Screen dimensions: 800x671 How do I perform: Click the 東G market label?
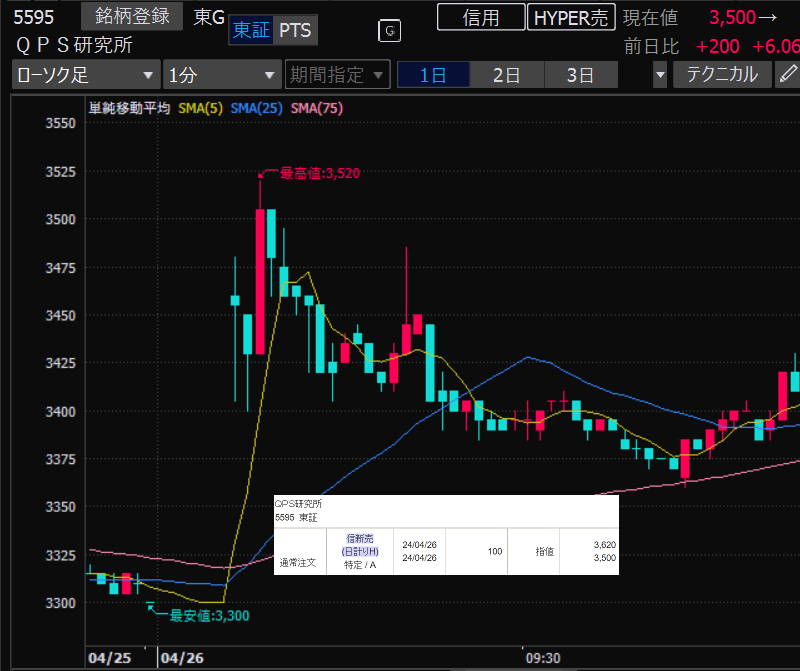pos(209,17)
